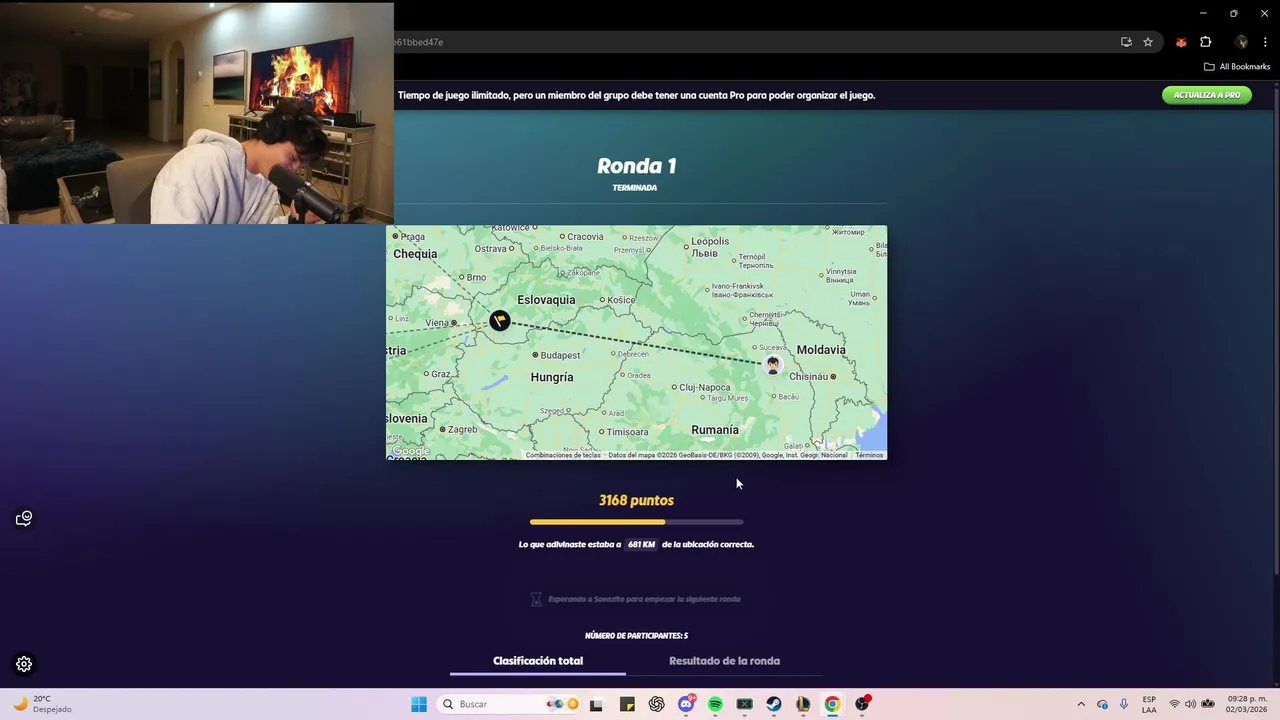Open ChatGPT from the taskbar
Screen dimensions: 1280x720
pos(656,704)
